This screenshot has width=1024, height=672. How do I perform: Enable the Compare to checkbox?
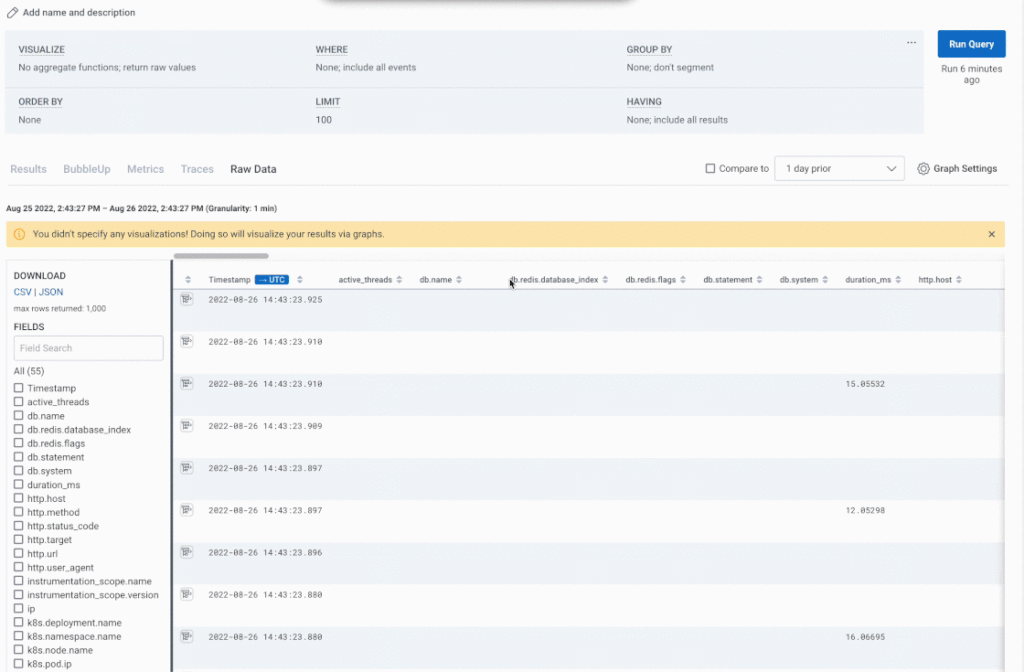tap(712, 168)
